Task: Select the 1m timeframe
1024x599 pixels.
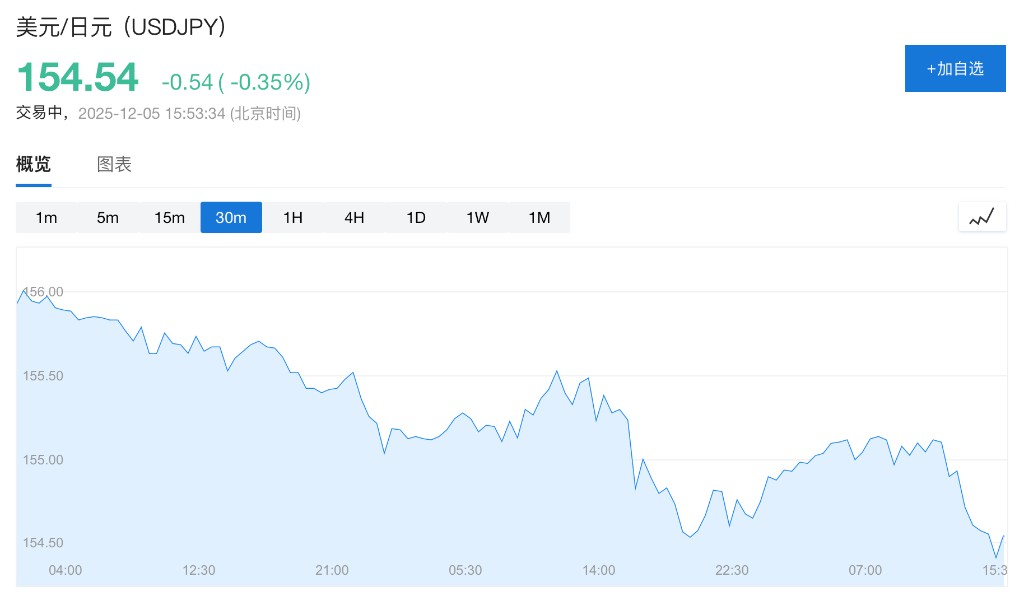Action: tap(46, 218)
